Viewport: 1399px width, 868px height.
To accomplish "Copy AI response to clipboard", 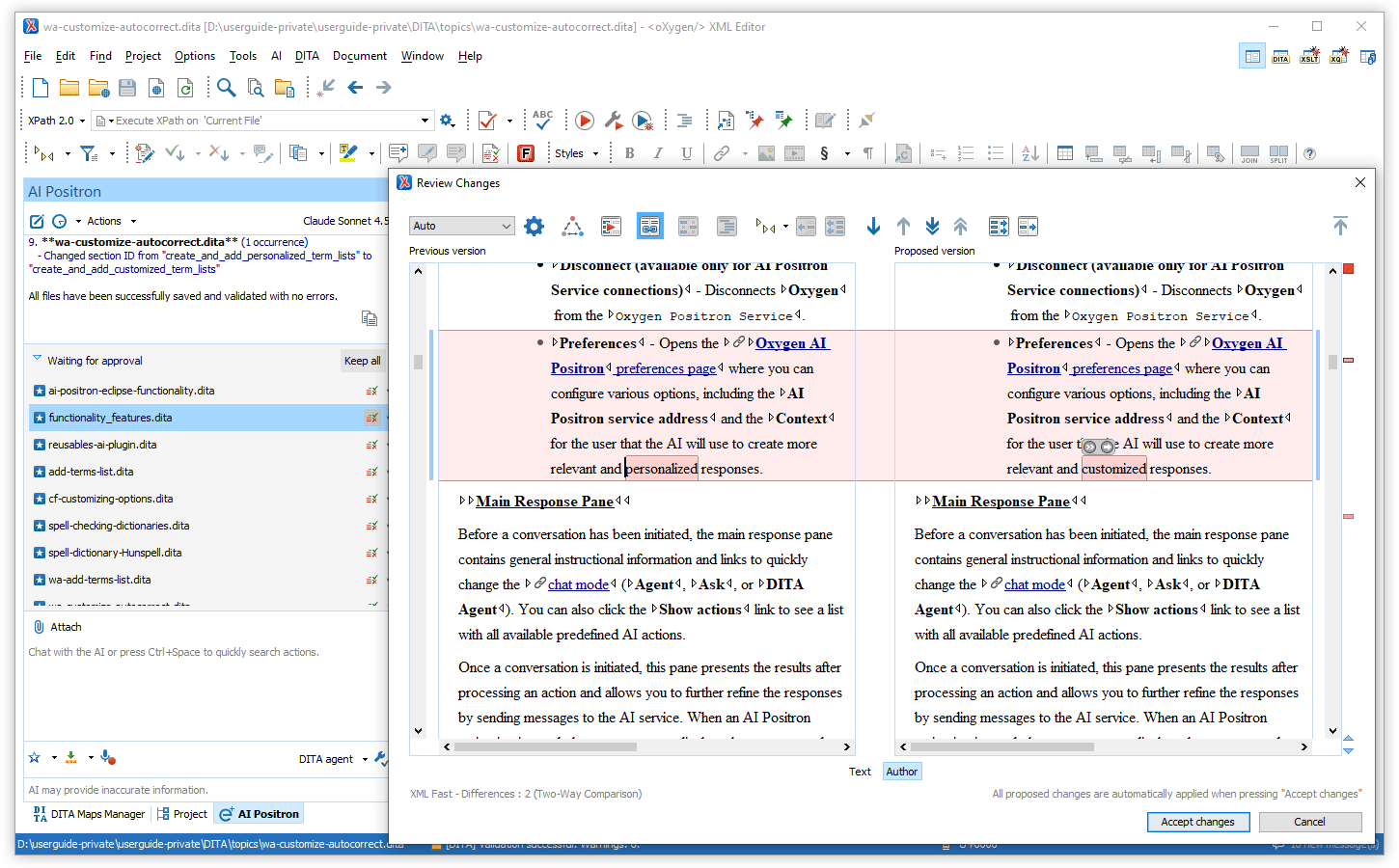I will (x=369, y=318).
